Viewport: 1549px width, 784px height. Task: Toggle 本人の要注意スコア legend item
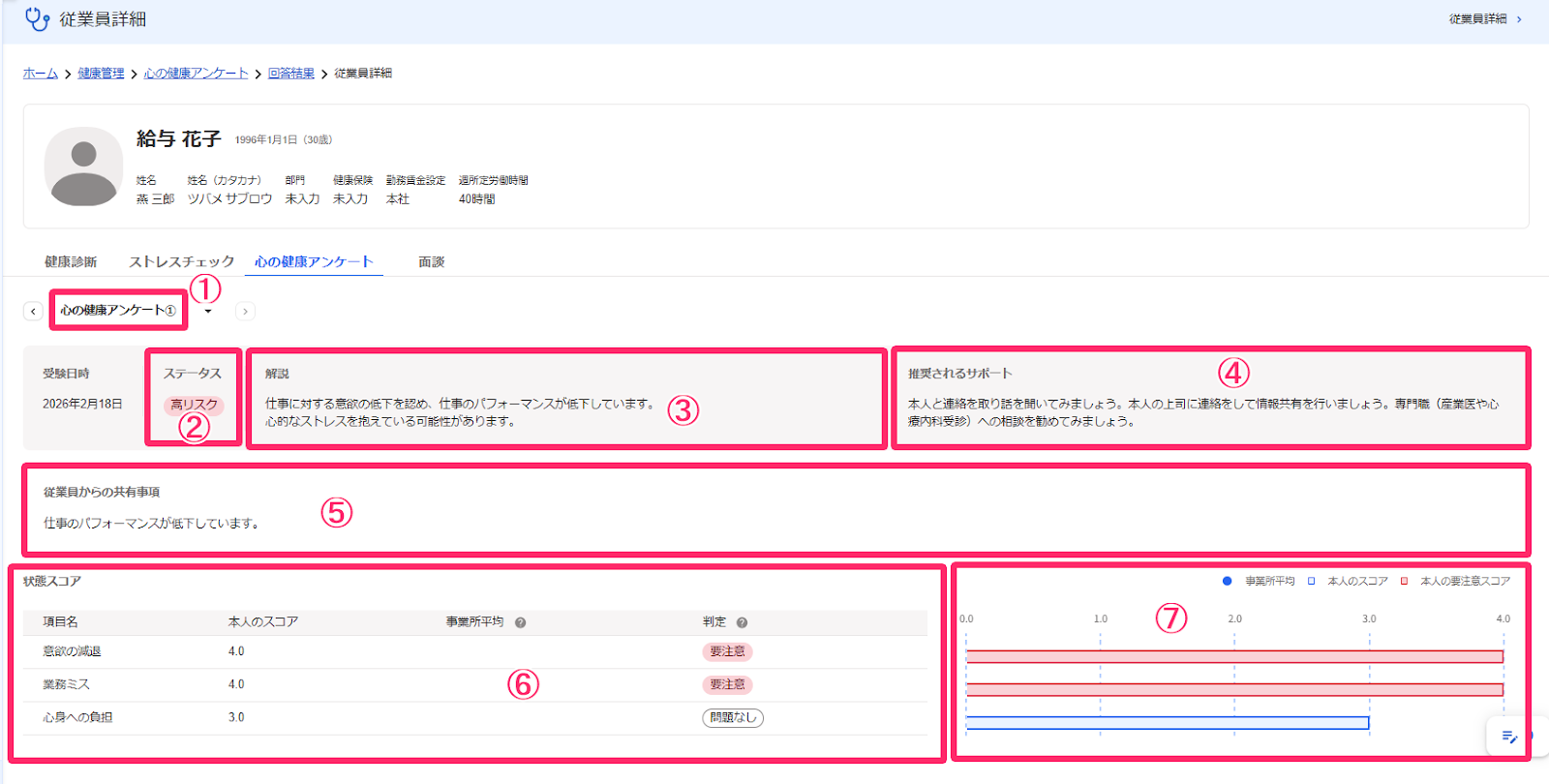tap(1455, 581)
